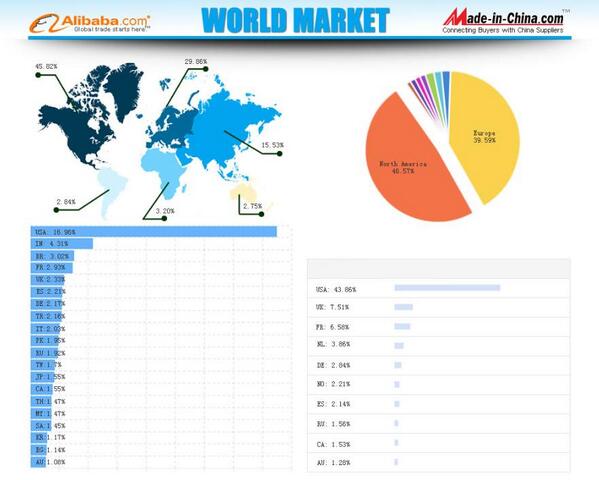The width and height of the screenshot is (599, 480).
Task: Click the 15.53% map label
Action: 272,145
